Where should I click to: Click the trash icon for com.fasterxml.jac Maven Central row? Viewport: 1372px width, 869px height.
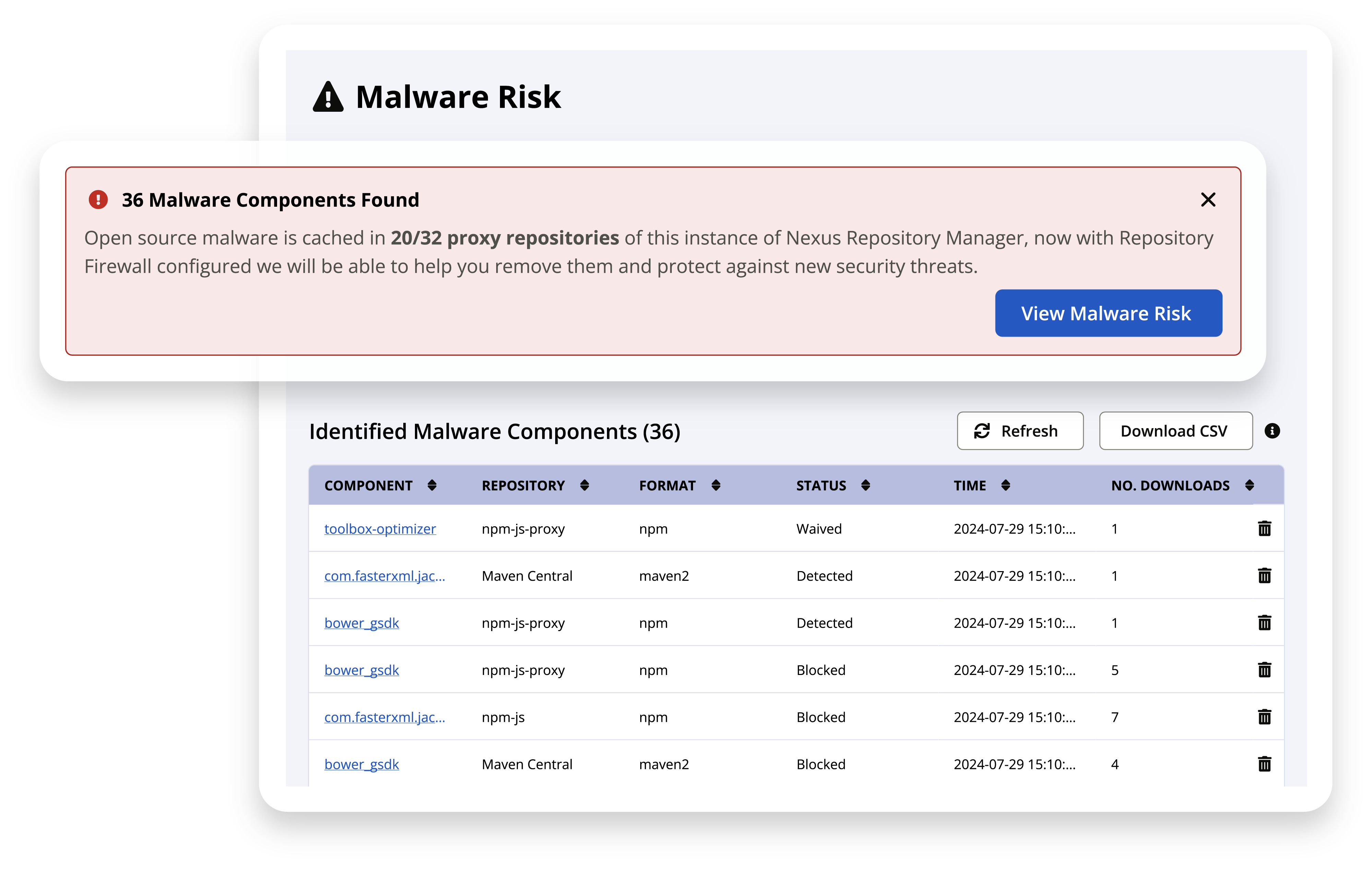point(1265,576)
